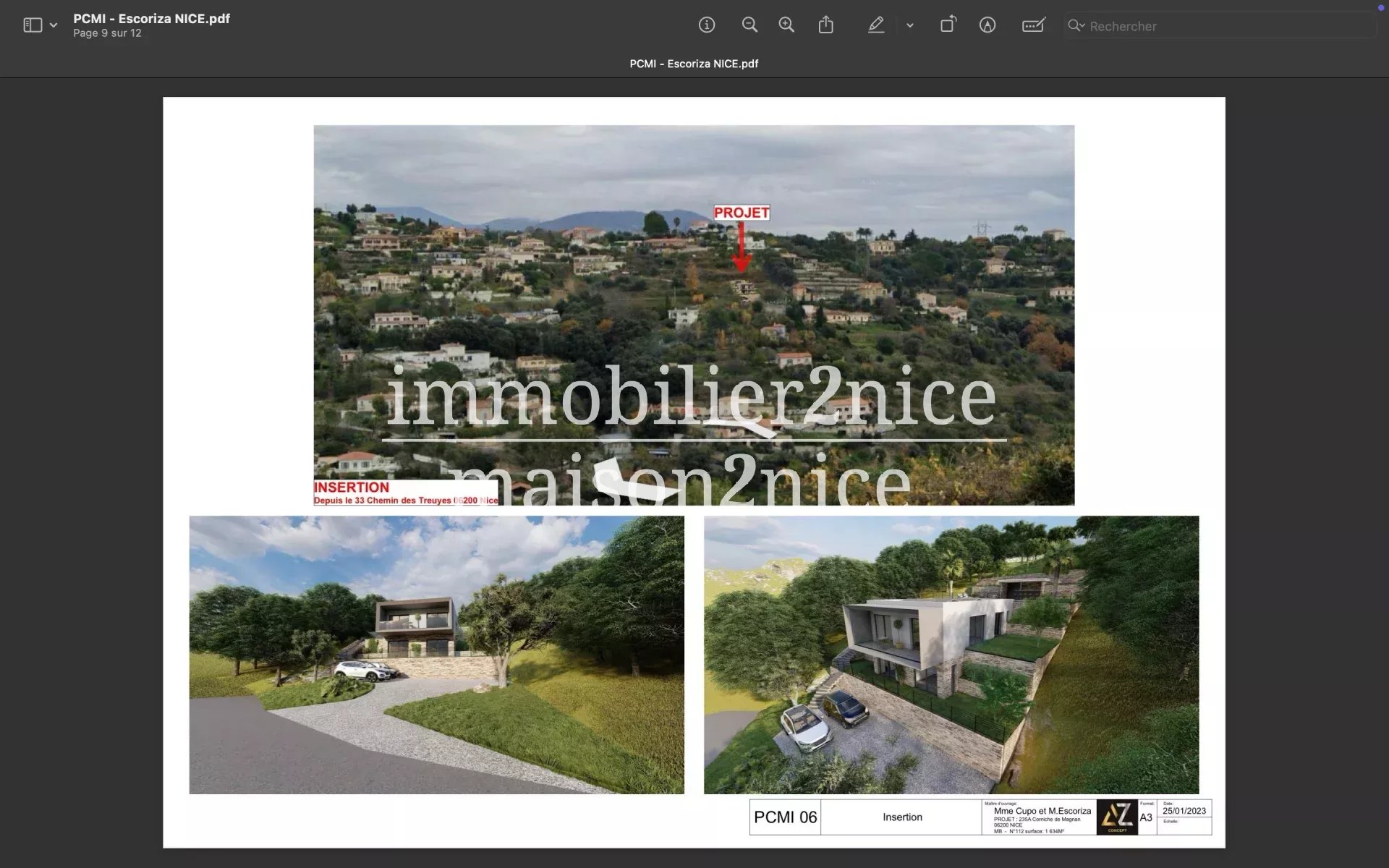
Task: Select the PCMI - Escoriza NICE.pdf tab
Action: pos(694,64)
